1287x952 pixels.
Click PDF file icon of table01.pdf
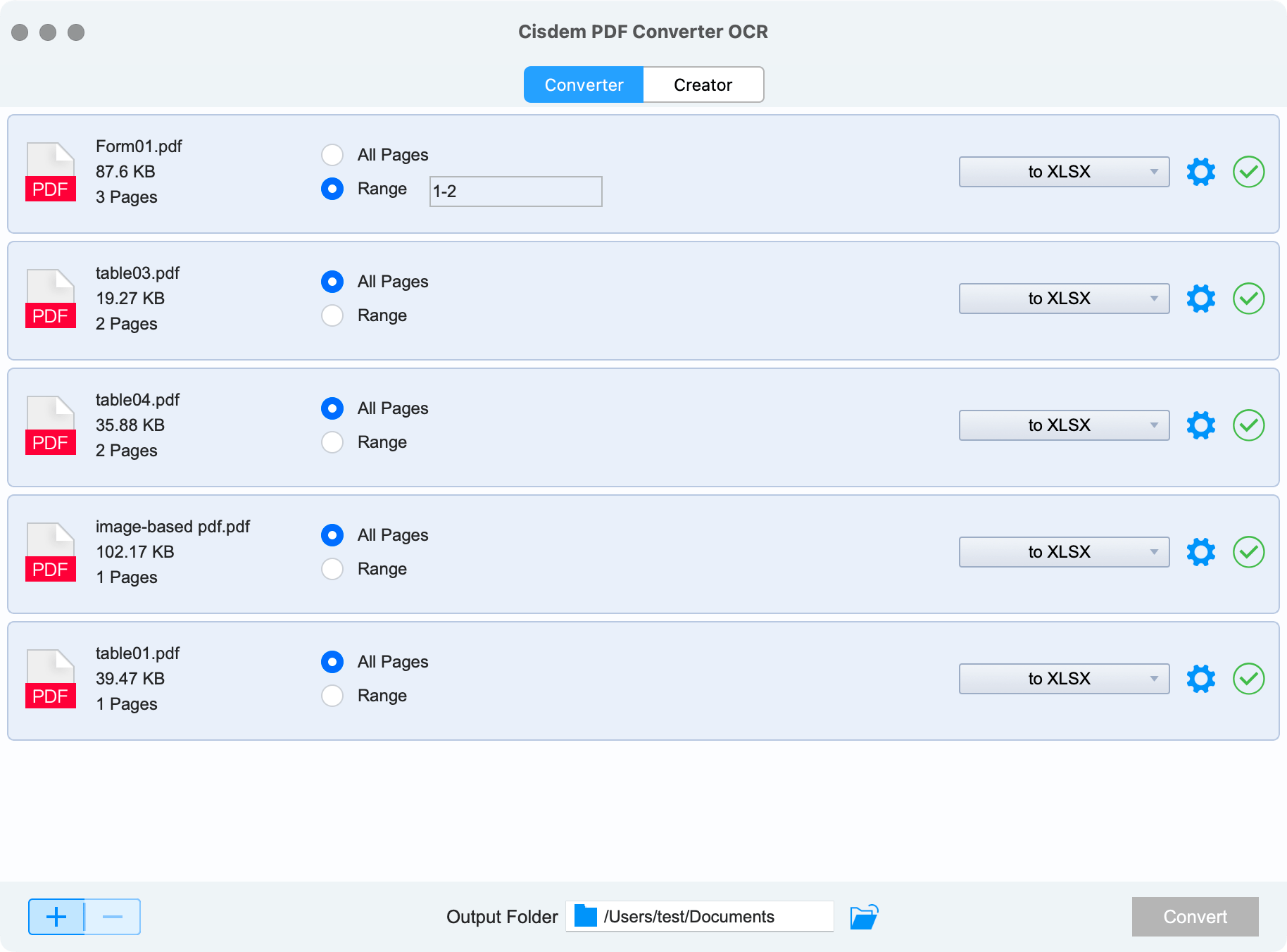pos(51,679)
